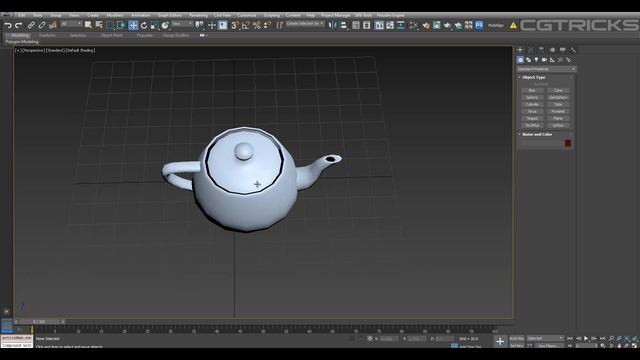The image size is (640, 360).
Task: Open the Animation menu
Action: click(x=140, y=16)
